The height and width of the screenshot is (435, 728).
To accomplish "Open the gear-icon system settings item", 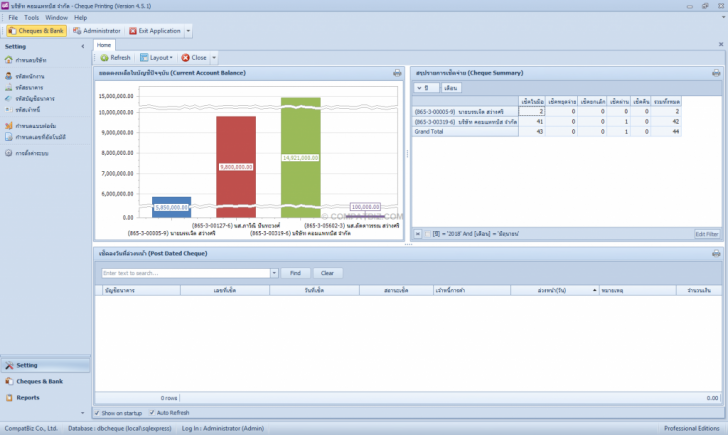I will tap(26, 153).
